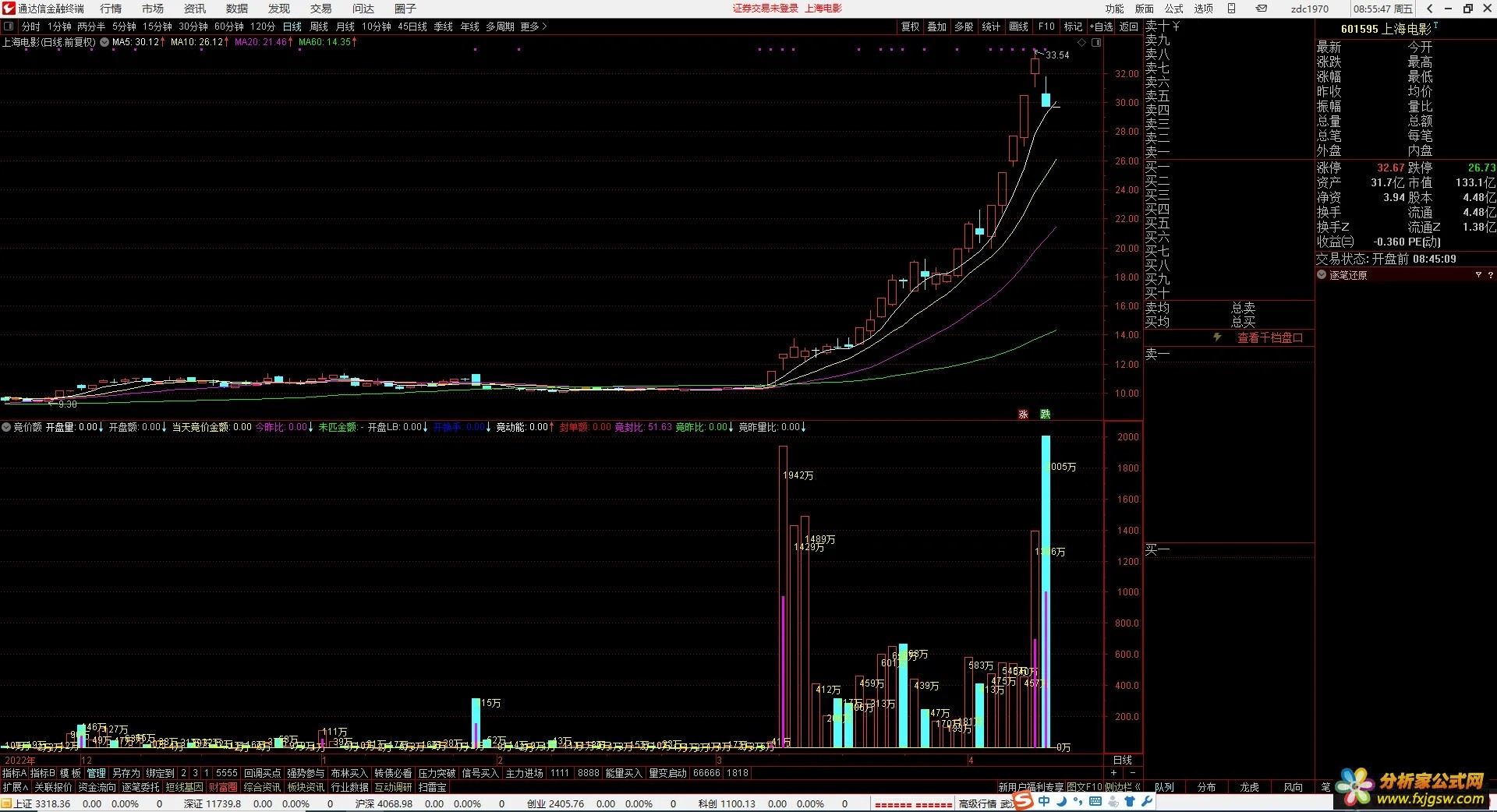The image size is (1497, 812).
Task: Toggle 标记 marker option
Action: coord(1073,26)
